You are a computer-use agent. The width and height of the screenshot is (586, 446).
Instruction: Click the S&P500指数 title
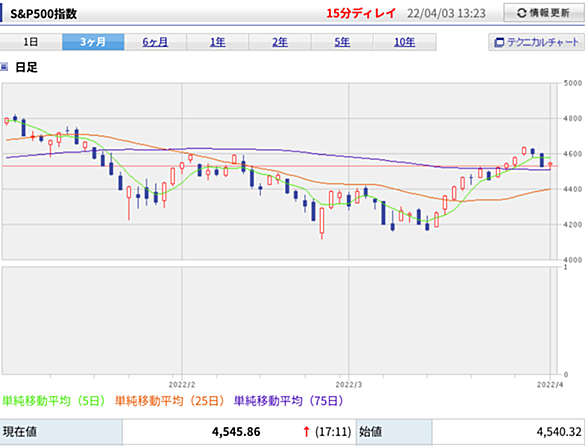pyautogui.click(x=43, y=14)
